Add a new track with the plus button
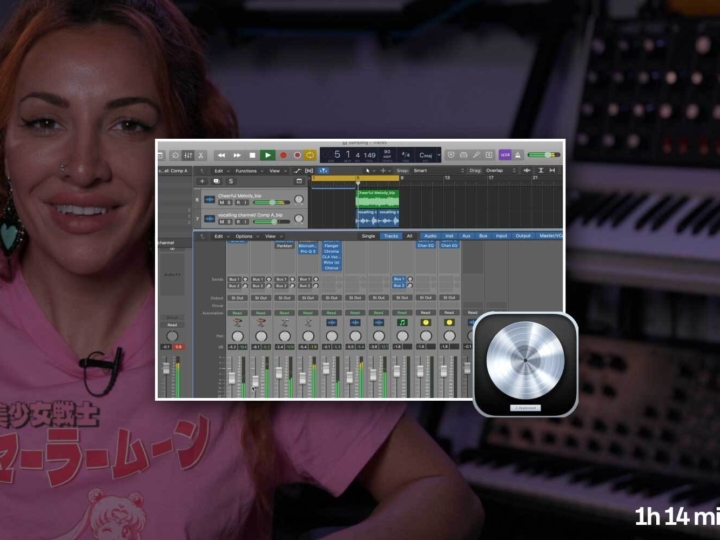The width and height of the screenshot is (720, 540). click(202, 181)
